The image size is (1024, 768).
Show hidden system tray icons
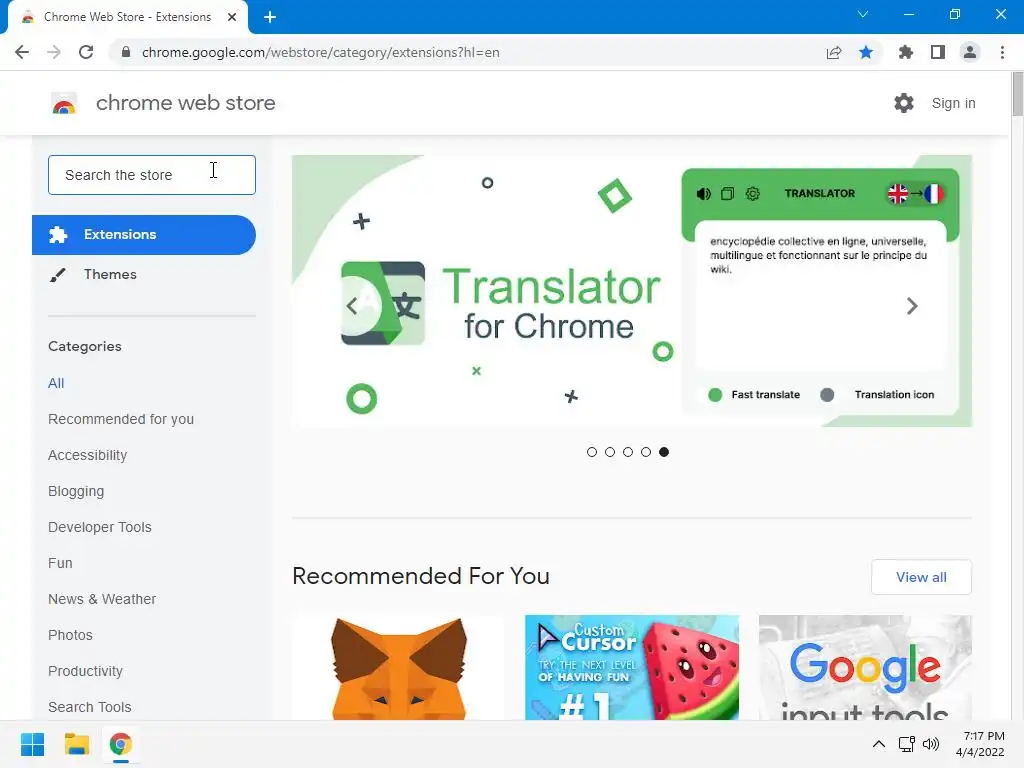point(879,744)
